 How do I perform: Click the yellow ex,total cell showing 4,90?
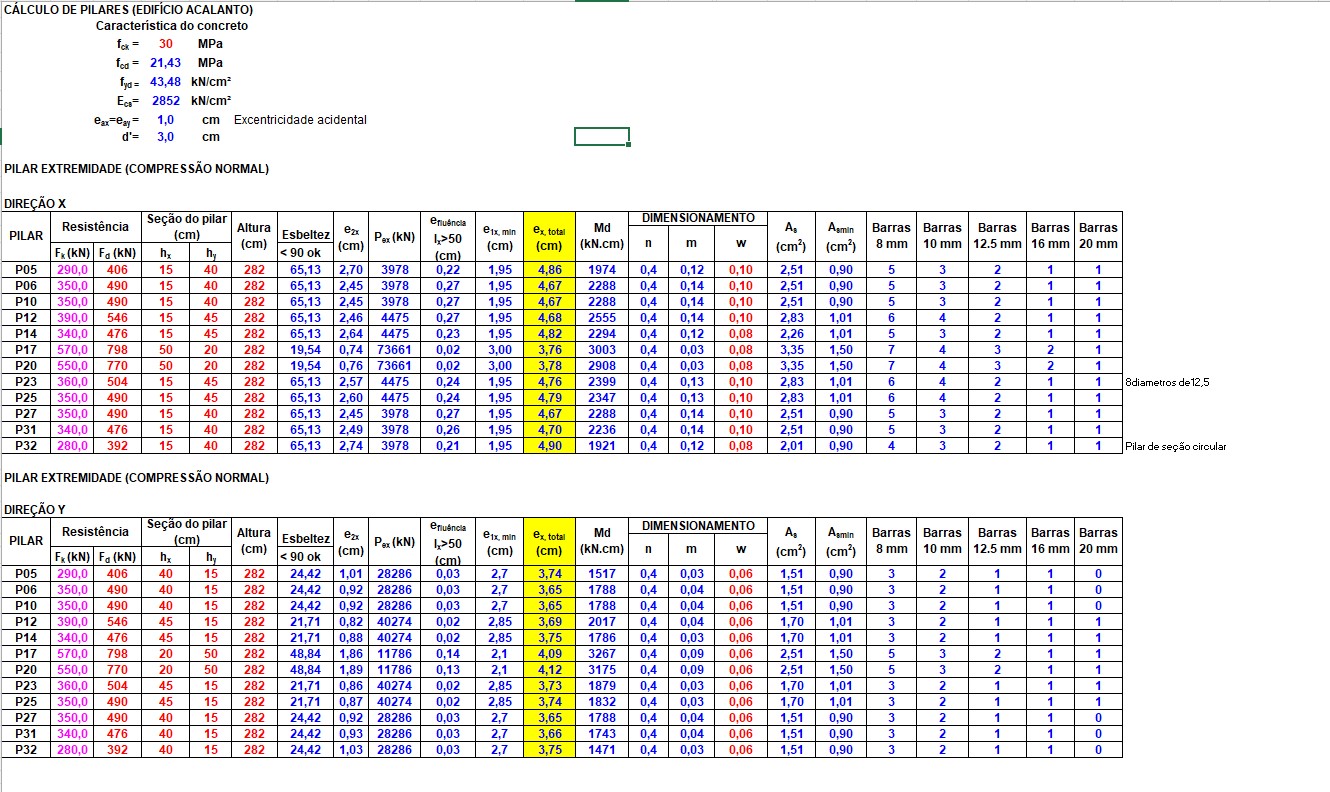tap(550, 446)
